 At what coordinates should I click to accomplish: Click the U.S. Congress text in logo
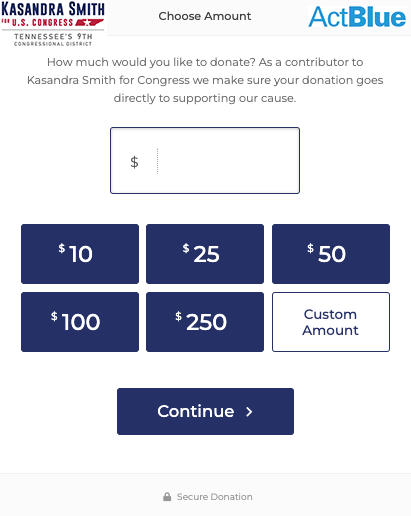click(43, 23)
